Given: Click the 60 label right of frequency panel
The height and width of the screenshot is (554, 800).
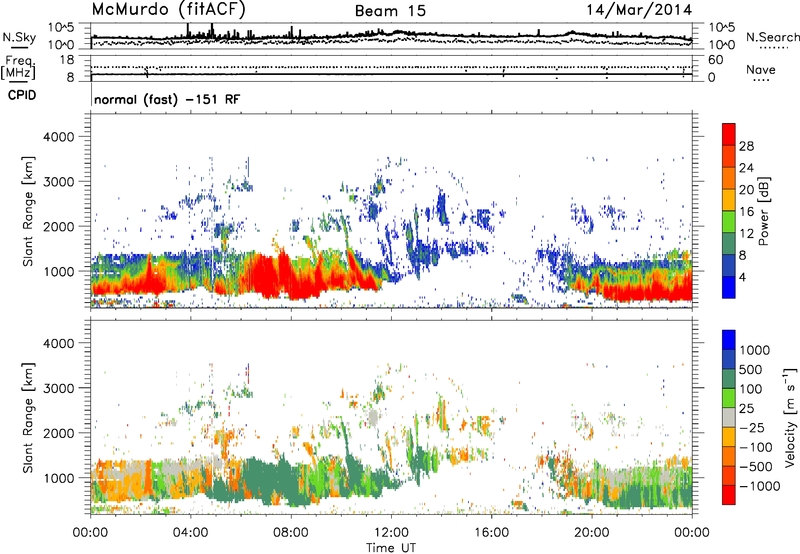Looking at the screenshot, I should pos(715,60).
